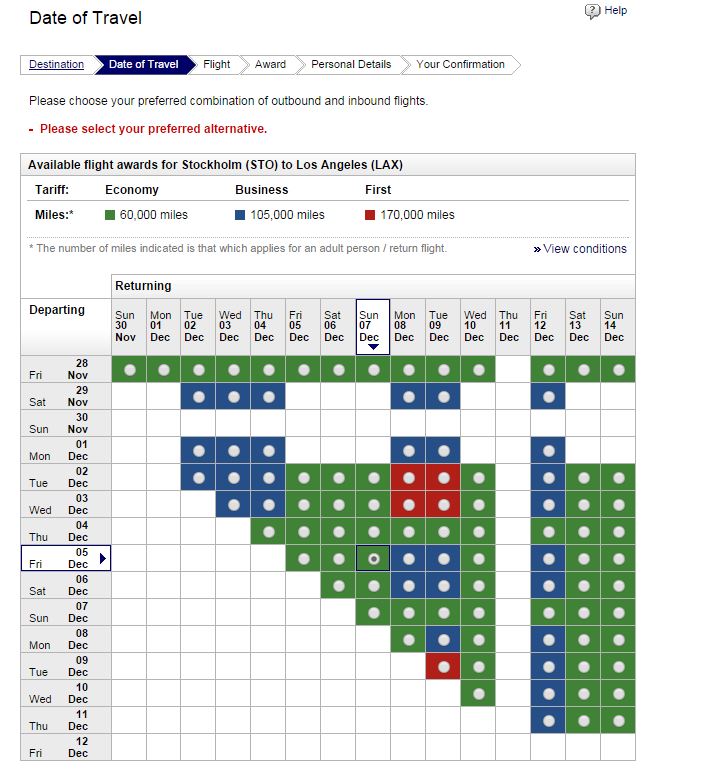The height and width of the screenshot is (778, 721).
Task: Select departing Thu 11 Dec, returning Sun 14 Dec
Action: tap(618, 721)
